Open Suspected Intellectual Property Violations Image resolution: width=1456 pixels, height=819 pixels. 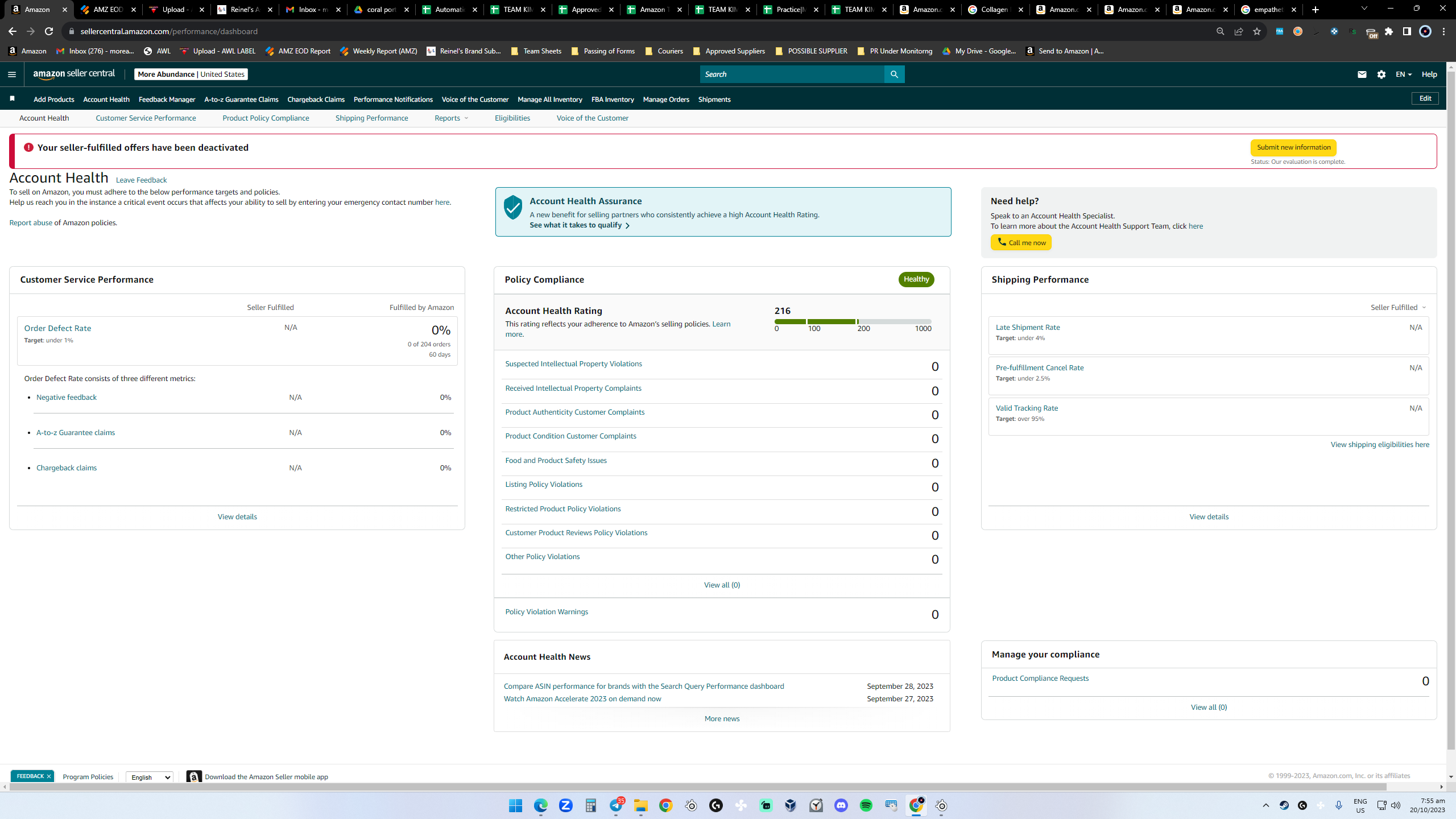pos(573,364)
